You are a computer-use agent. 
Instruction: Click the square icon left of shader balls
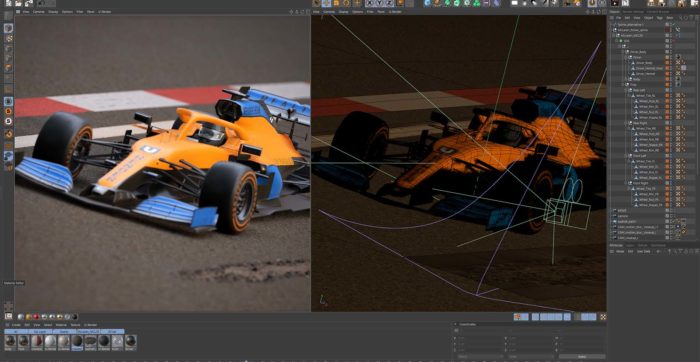(x=8, y=316)
